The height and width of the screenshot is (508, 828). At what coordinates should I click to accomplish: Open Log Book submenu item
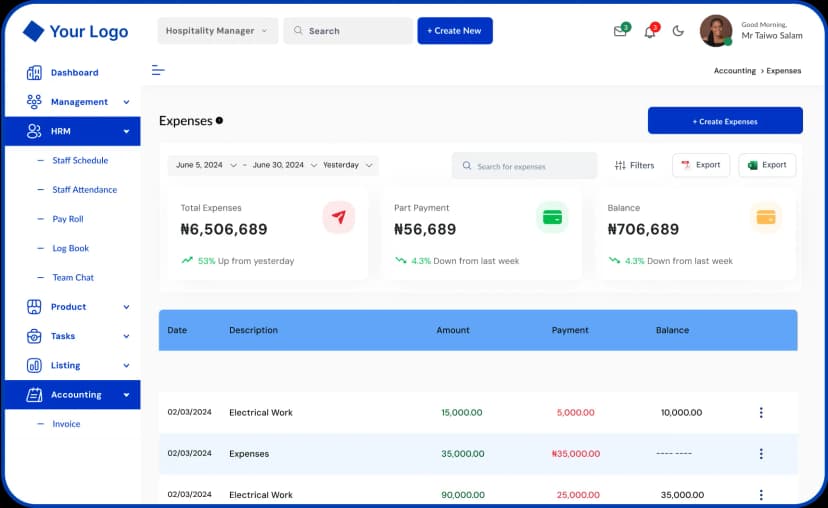70,248
